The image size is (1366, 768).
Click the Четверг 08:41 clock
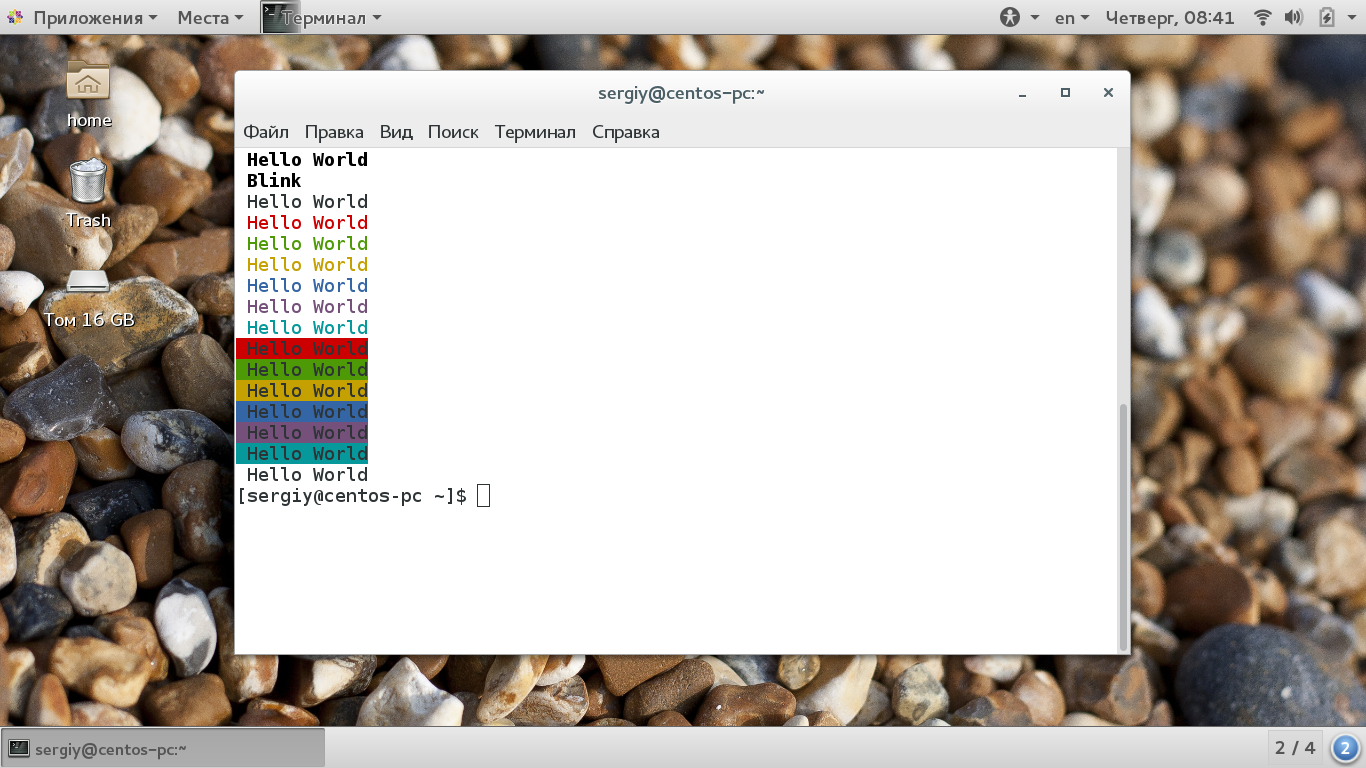[1170, 17]
